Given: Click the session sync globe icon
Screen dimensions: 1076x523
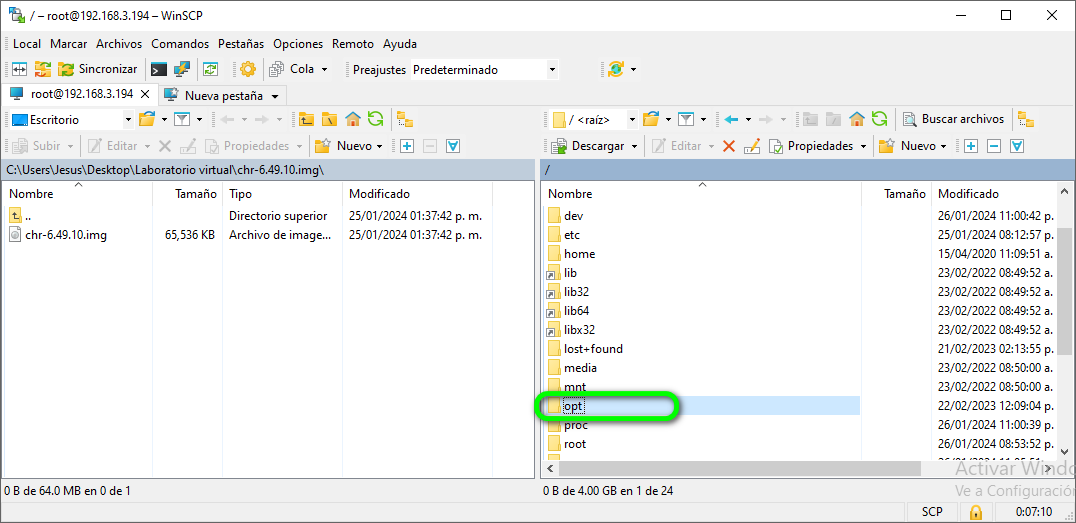Looking at the screenshot, I should coord(616,69).
